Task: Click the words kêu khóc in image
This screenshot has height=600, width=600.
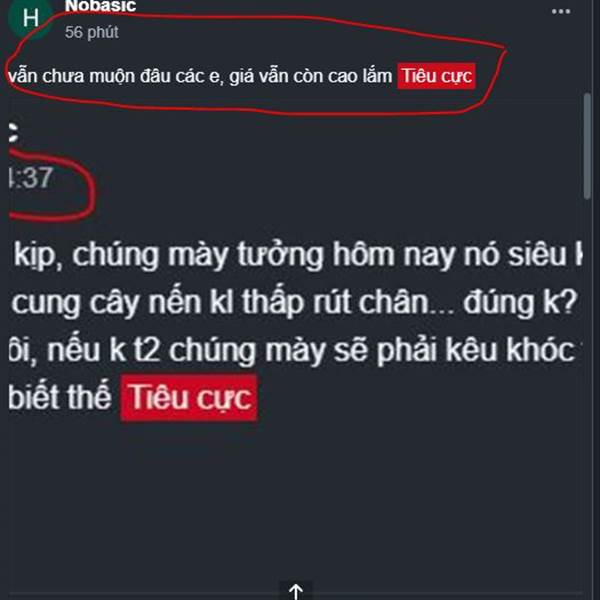Action: 510,350
